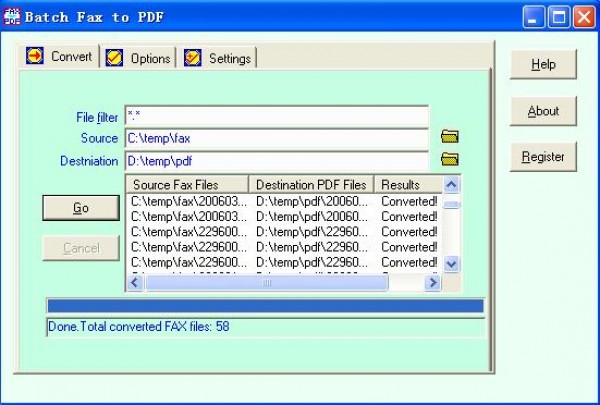
Task: Click vertical scrollbar thumb of list
Action: [451, 204]
